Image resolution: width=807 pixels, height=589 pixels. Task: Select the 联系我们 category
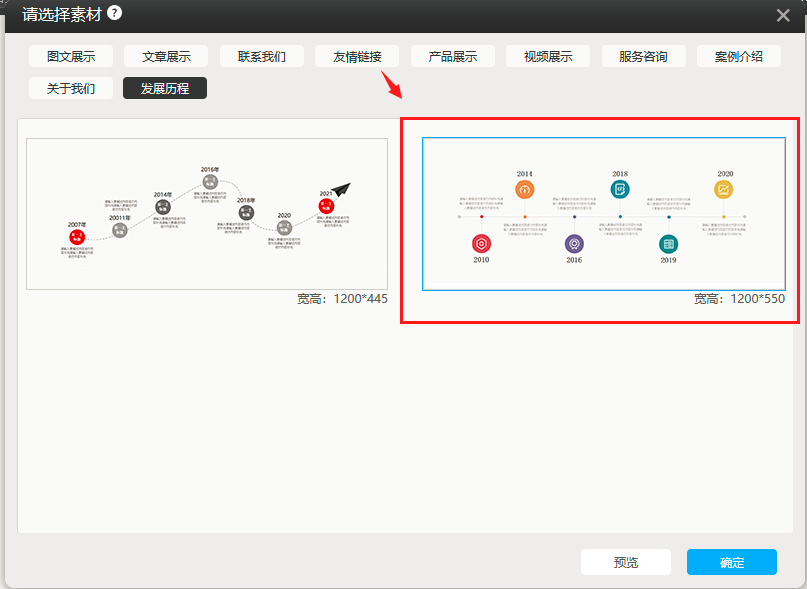pyautogui.click(x=262, y=56)
